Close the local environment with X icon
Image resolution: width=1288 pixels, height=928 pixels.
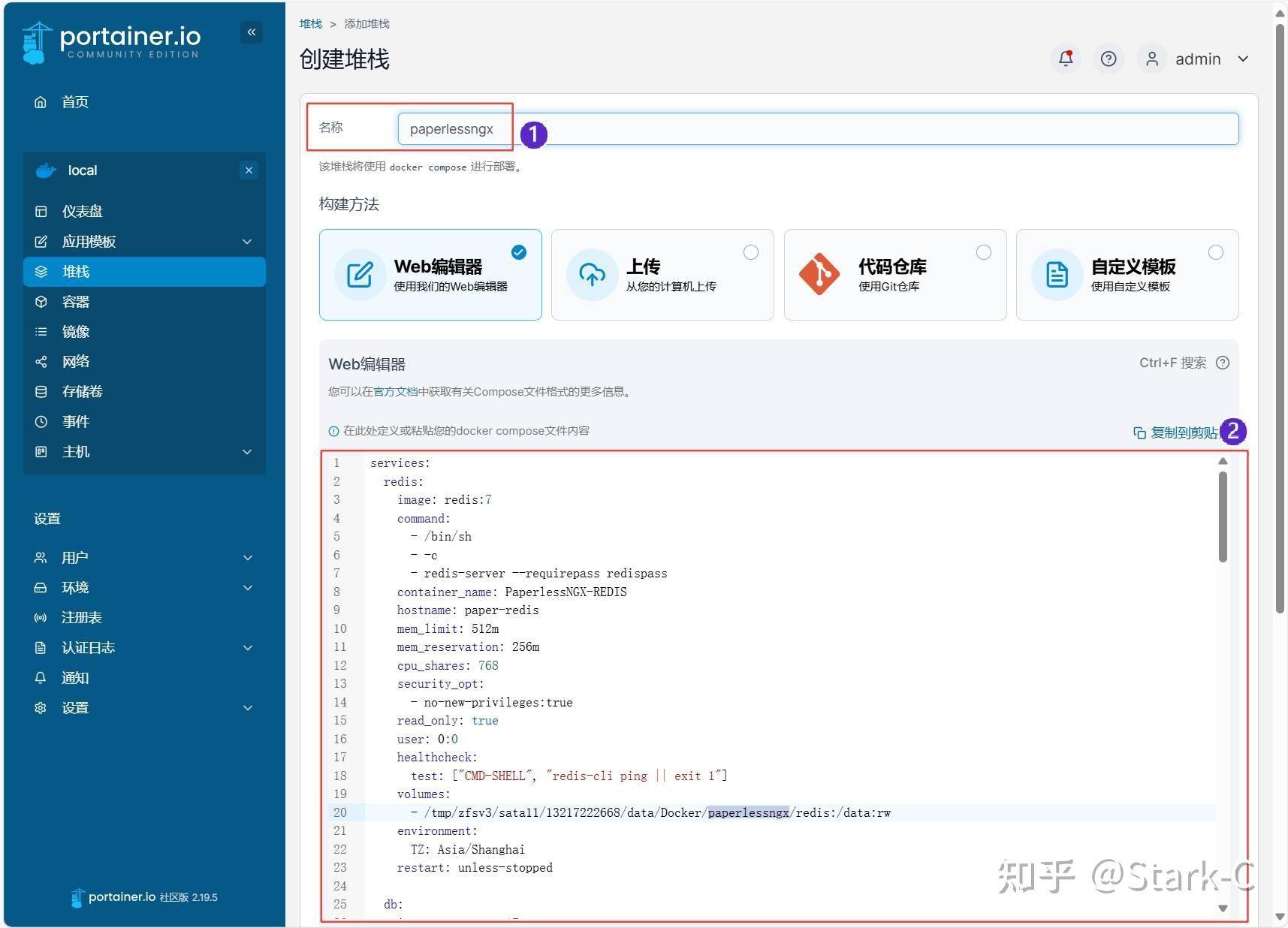coord(249,170)
